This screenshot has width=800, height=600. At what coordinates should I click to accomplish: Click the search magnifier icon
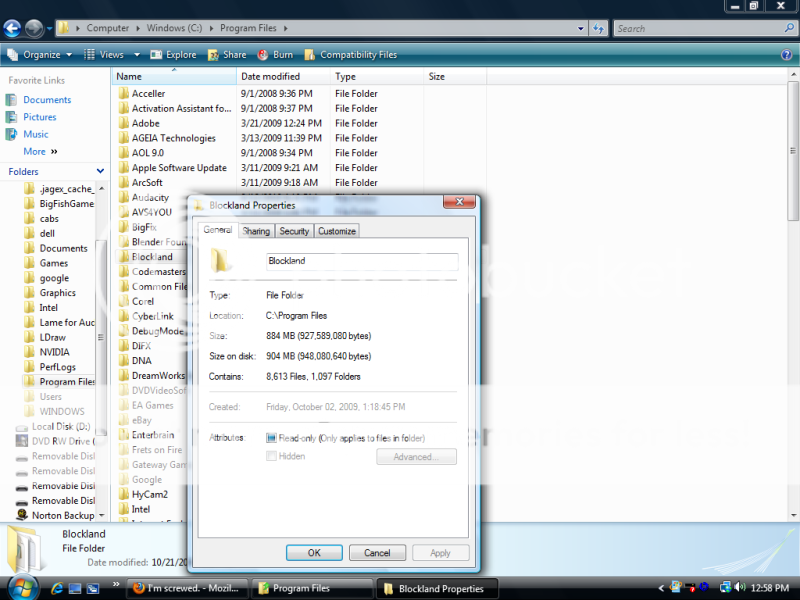[789, 28]
